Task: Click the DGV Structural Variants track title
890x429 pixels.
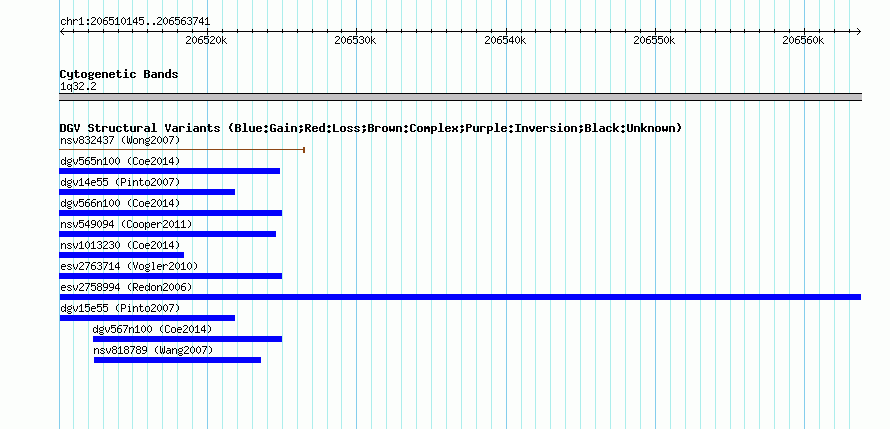Action: point(371,128)
